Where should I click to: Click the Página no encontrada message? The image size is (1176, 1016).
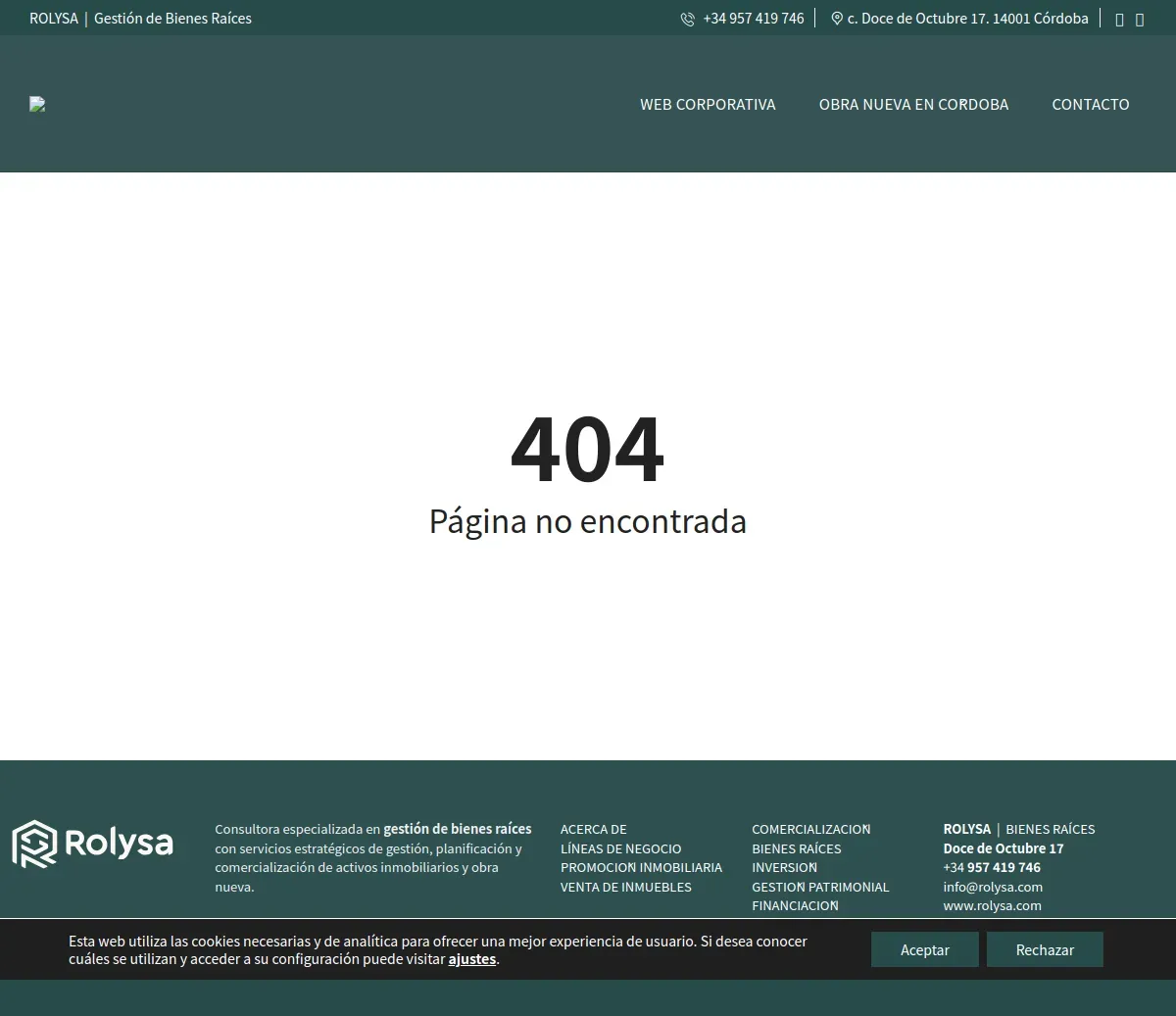[588, 521]
